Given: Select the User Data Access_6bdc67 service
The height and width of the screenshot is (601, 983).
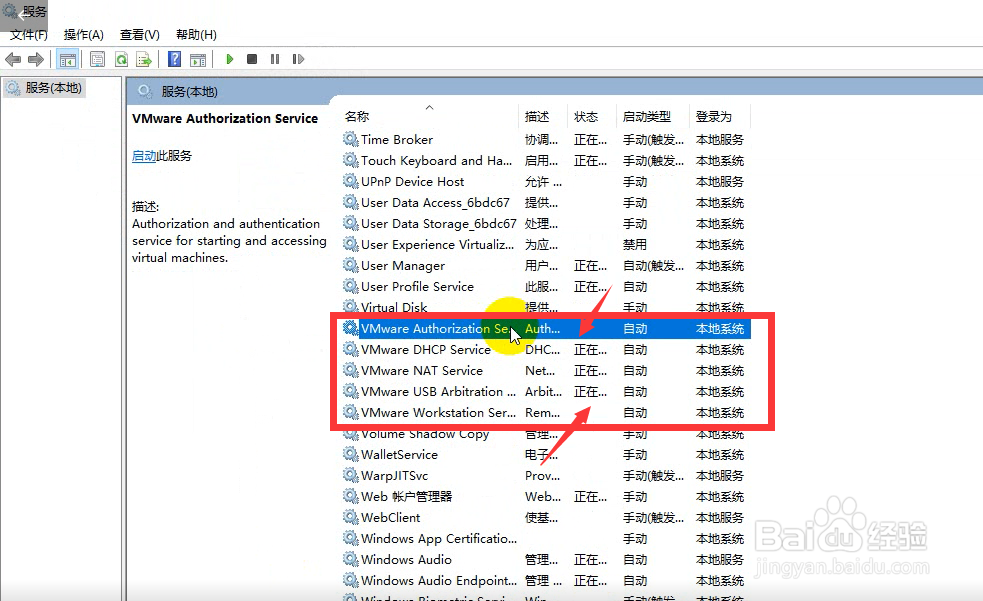Looking at the screenshot, I should (545, 202).
